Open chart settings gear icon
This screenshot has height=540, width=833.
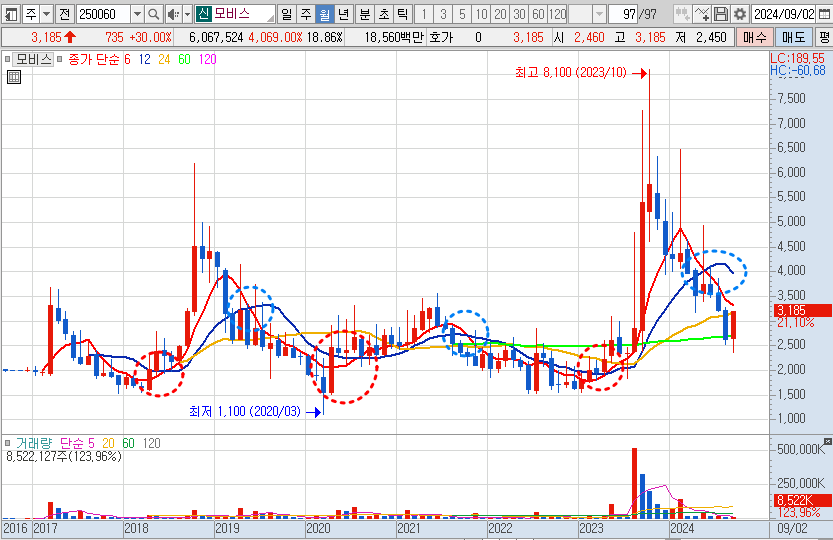coord(740,14)
